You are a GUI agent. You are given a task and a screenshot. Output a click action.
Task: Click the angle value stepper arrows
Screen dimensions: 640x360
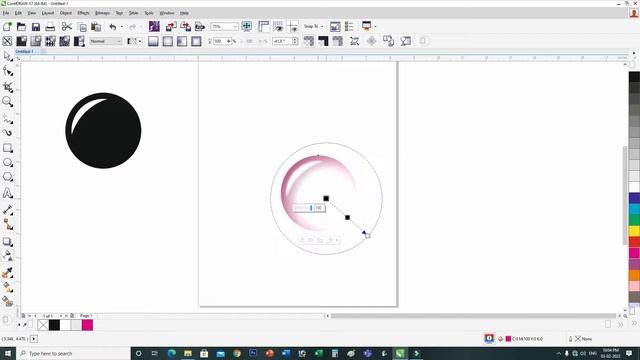(x=295, y=41)
